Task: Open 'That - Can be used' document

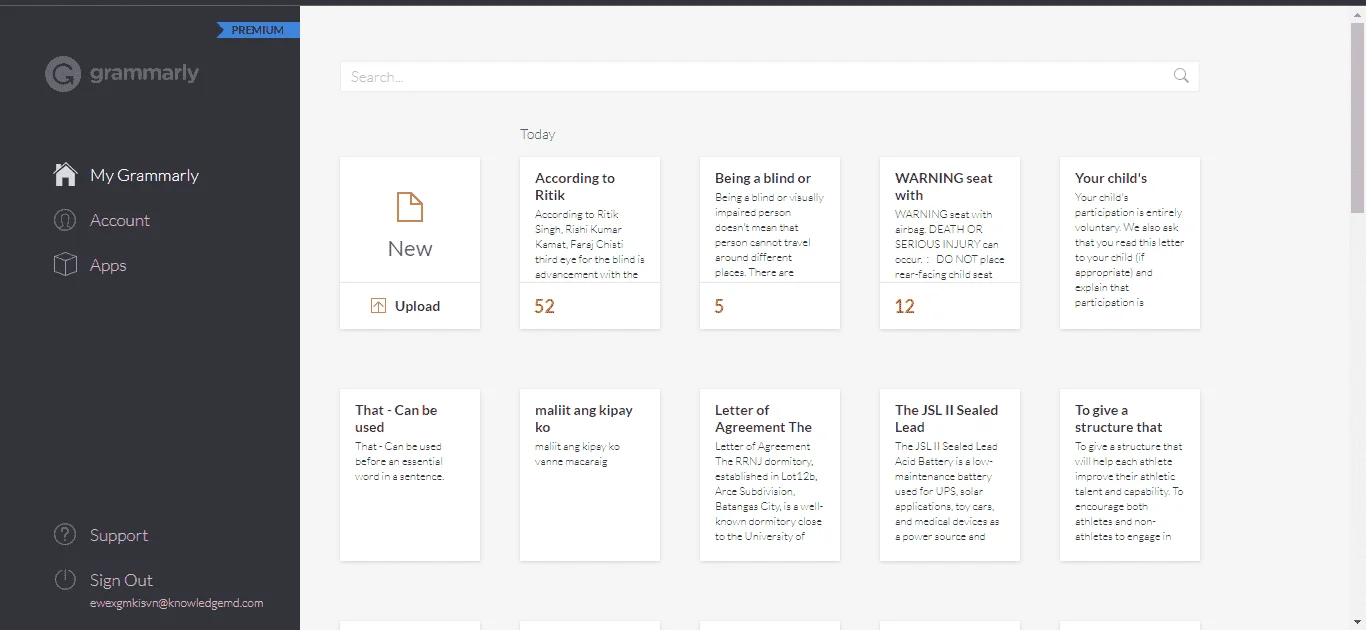Action: point(410,475)
